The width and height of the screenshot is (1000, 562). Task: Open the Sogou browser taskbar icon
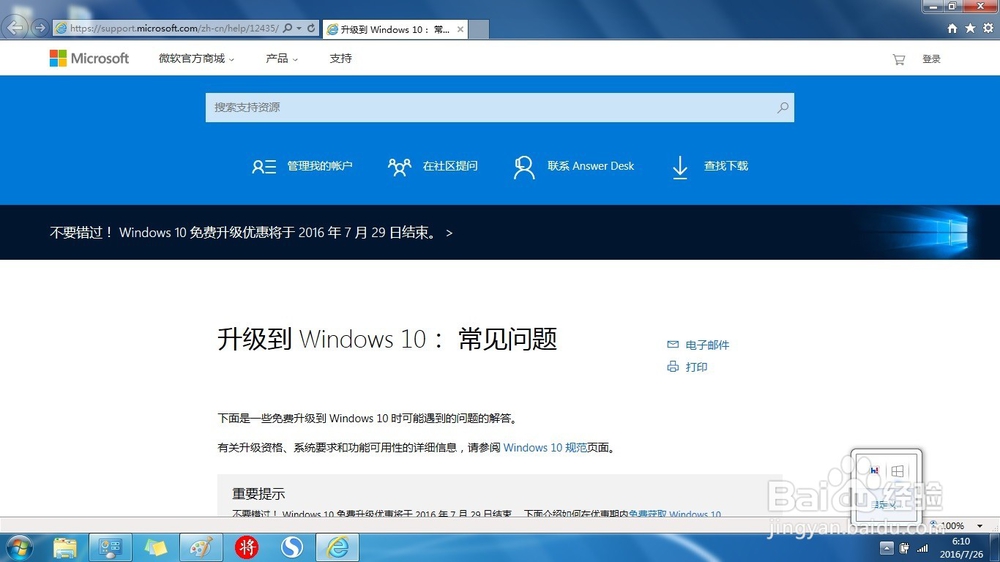point(292,547)
